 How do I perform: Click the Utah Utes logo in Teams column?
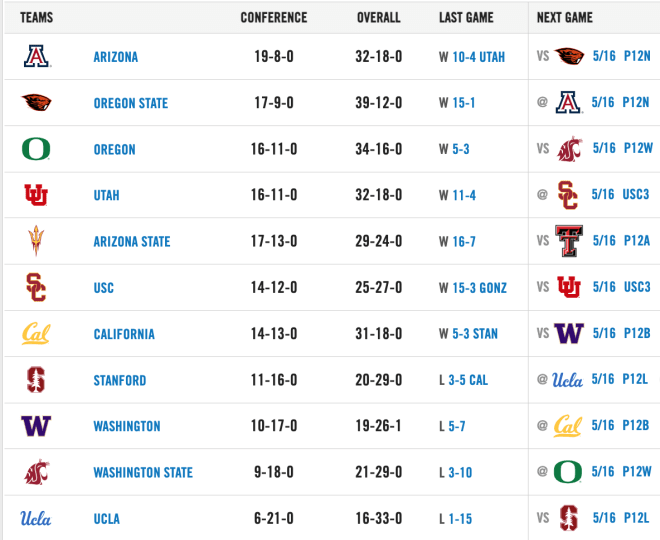[36, 195]
